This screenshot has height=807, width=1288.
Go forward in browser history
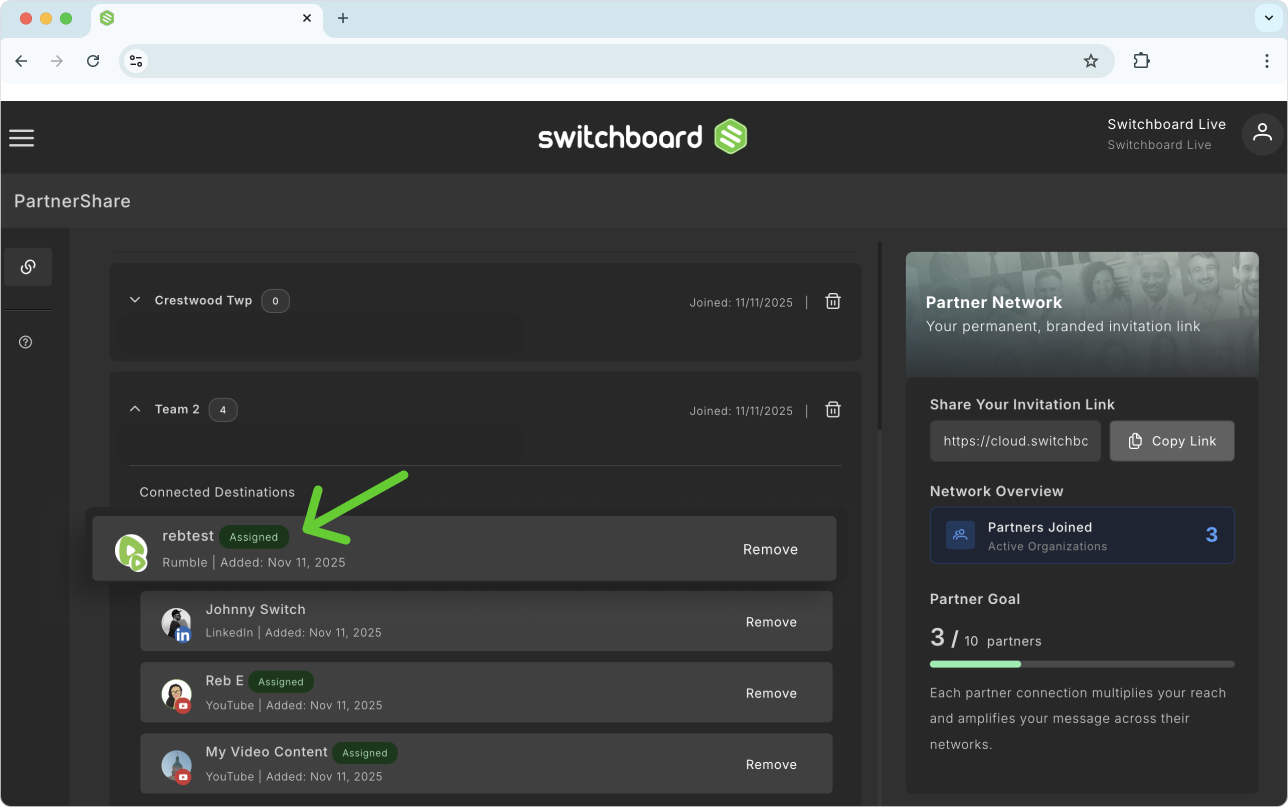(57, 61)
